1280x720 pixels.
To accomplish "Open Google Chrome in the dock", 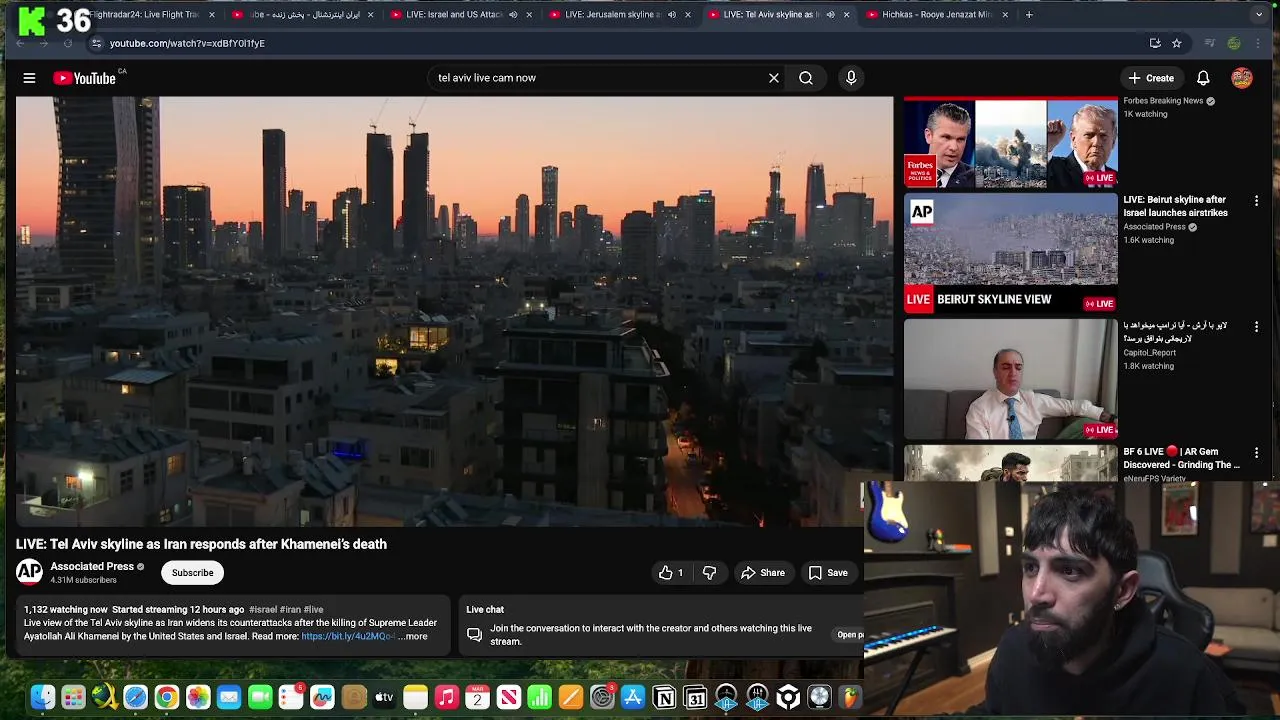I will pos(166,697).
